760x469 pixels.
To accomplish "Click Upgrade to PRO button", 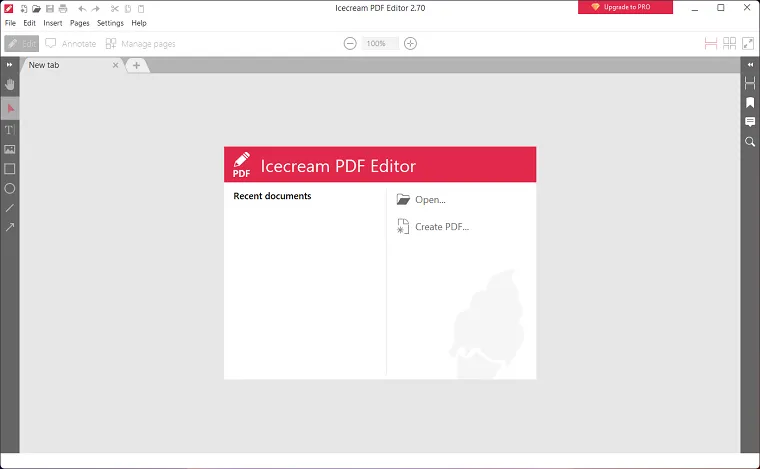I will [625, 7].
